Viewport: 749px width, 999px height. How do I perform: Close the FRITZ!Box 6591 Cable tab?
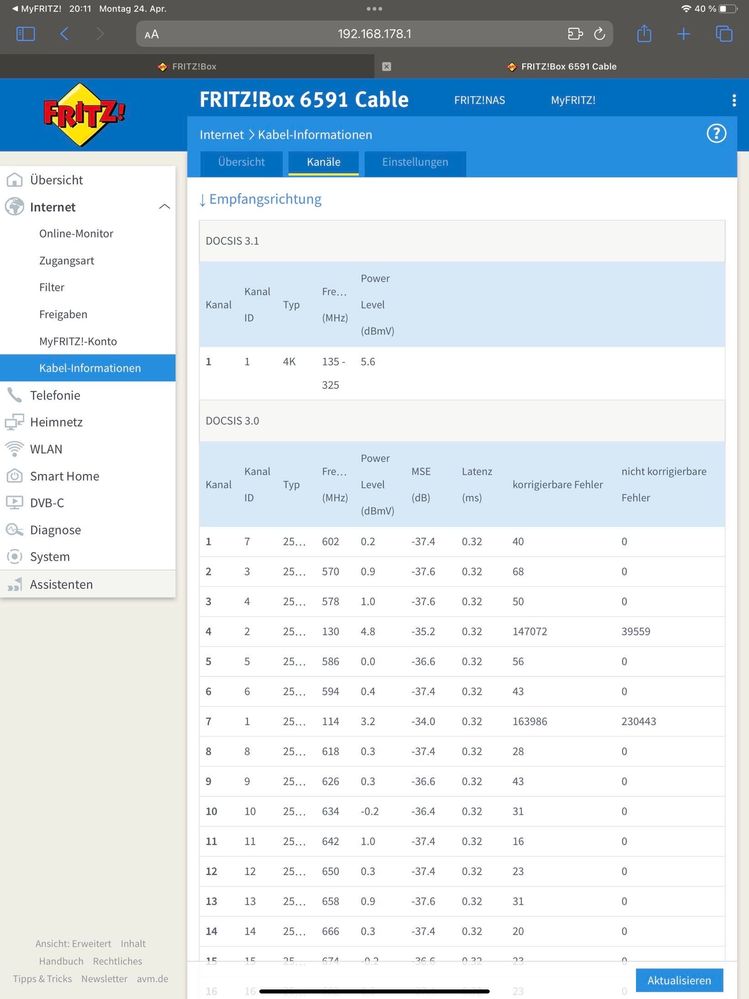pyautogui.click(x=386, y=66)
